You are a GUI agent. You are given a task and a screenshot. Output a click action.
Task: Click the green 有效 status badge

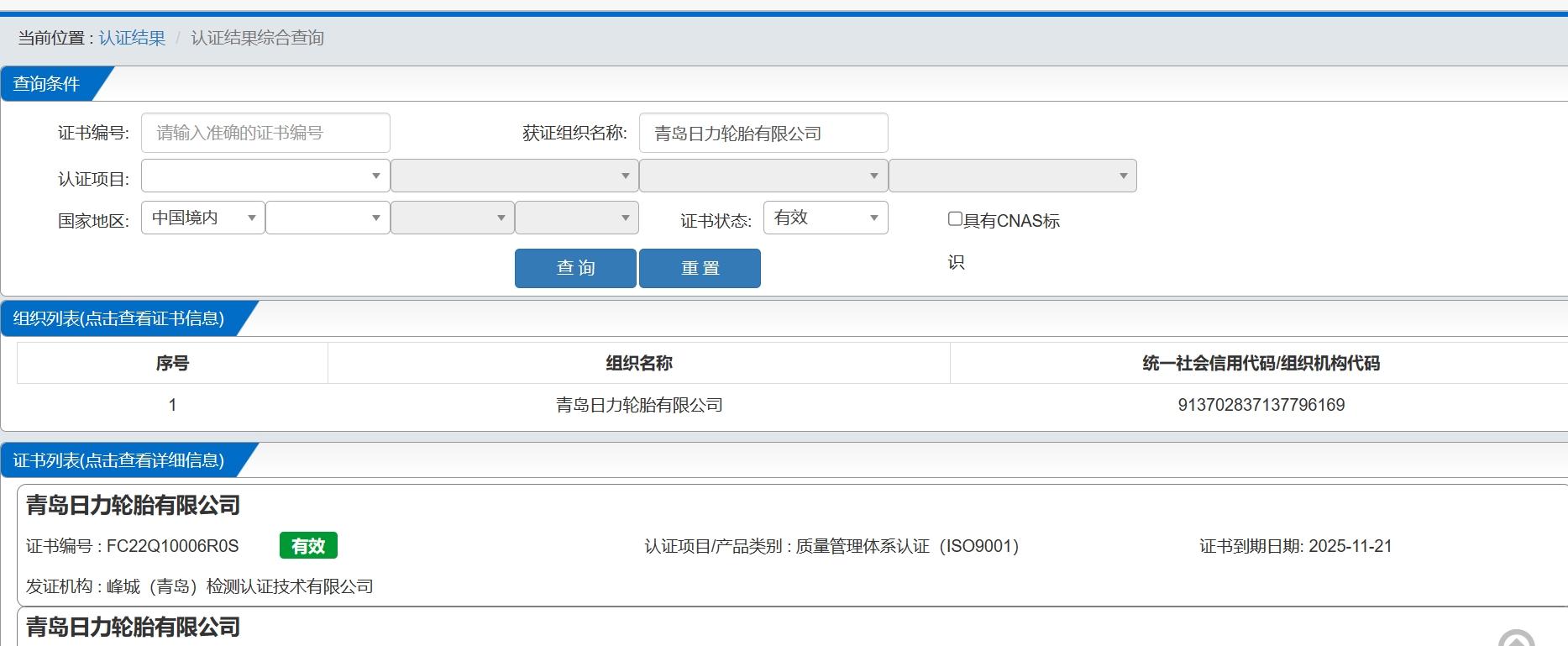pyautogui.click(x=308, y=546)
